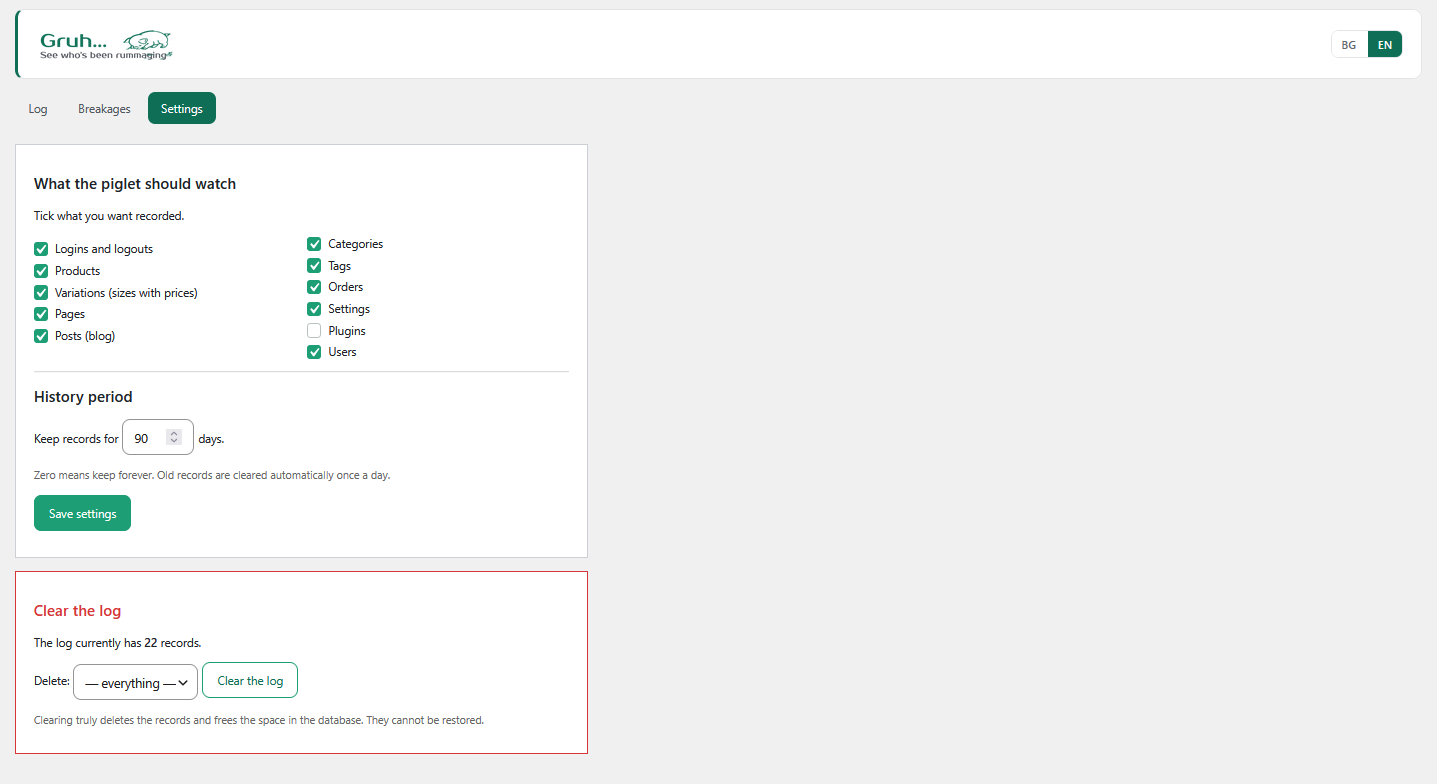Click the 'Clearing truly deletes the records' note
Screen dimensions: 1437x784
pos(259,720)
